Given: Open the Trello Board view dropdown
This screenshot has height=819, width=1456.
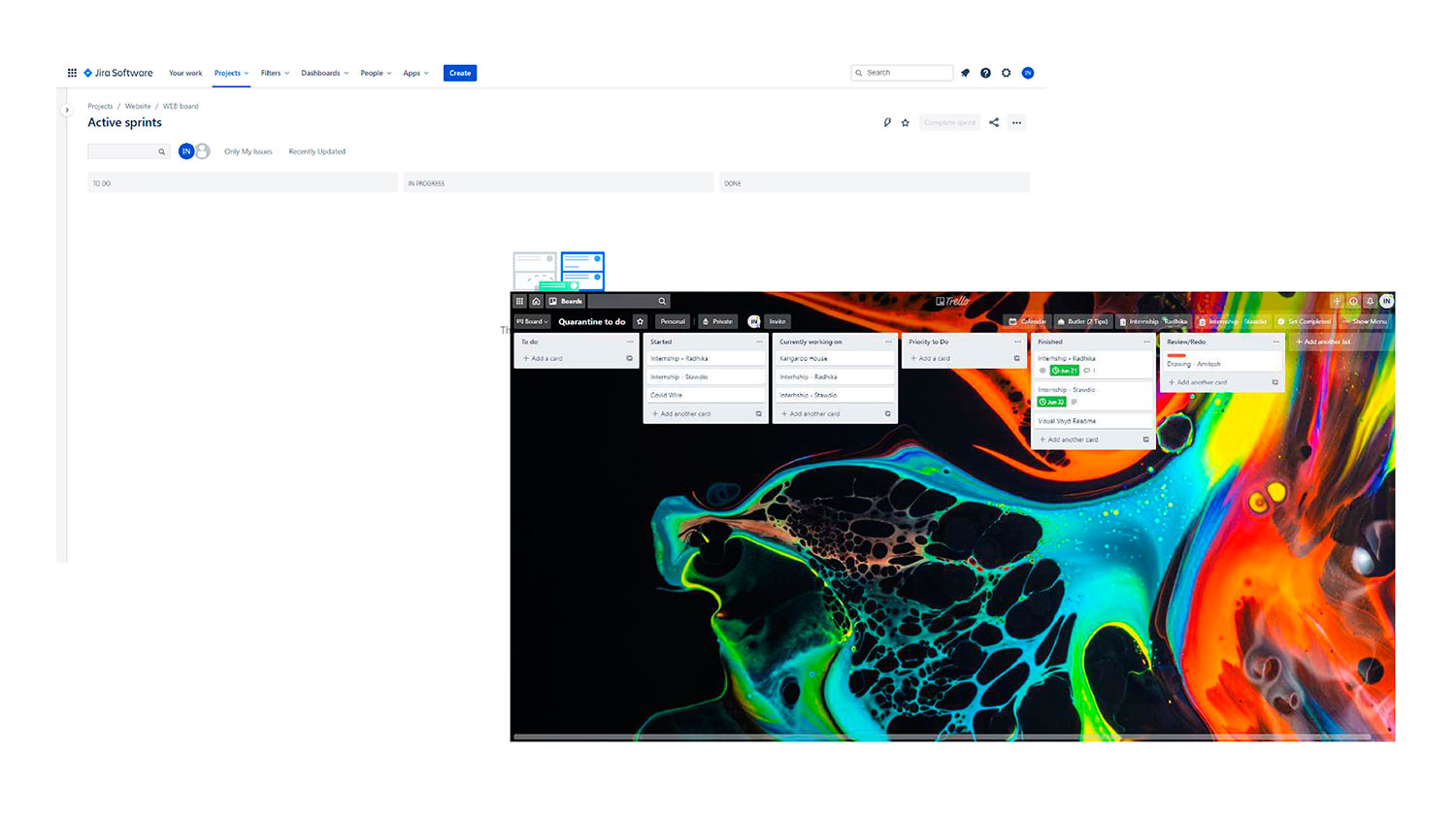Looking at the screenshot, I should point(532,322).
